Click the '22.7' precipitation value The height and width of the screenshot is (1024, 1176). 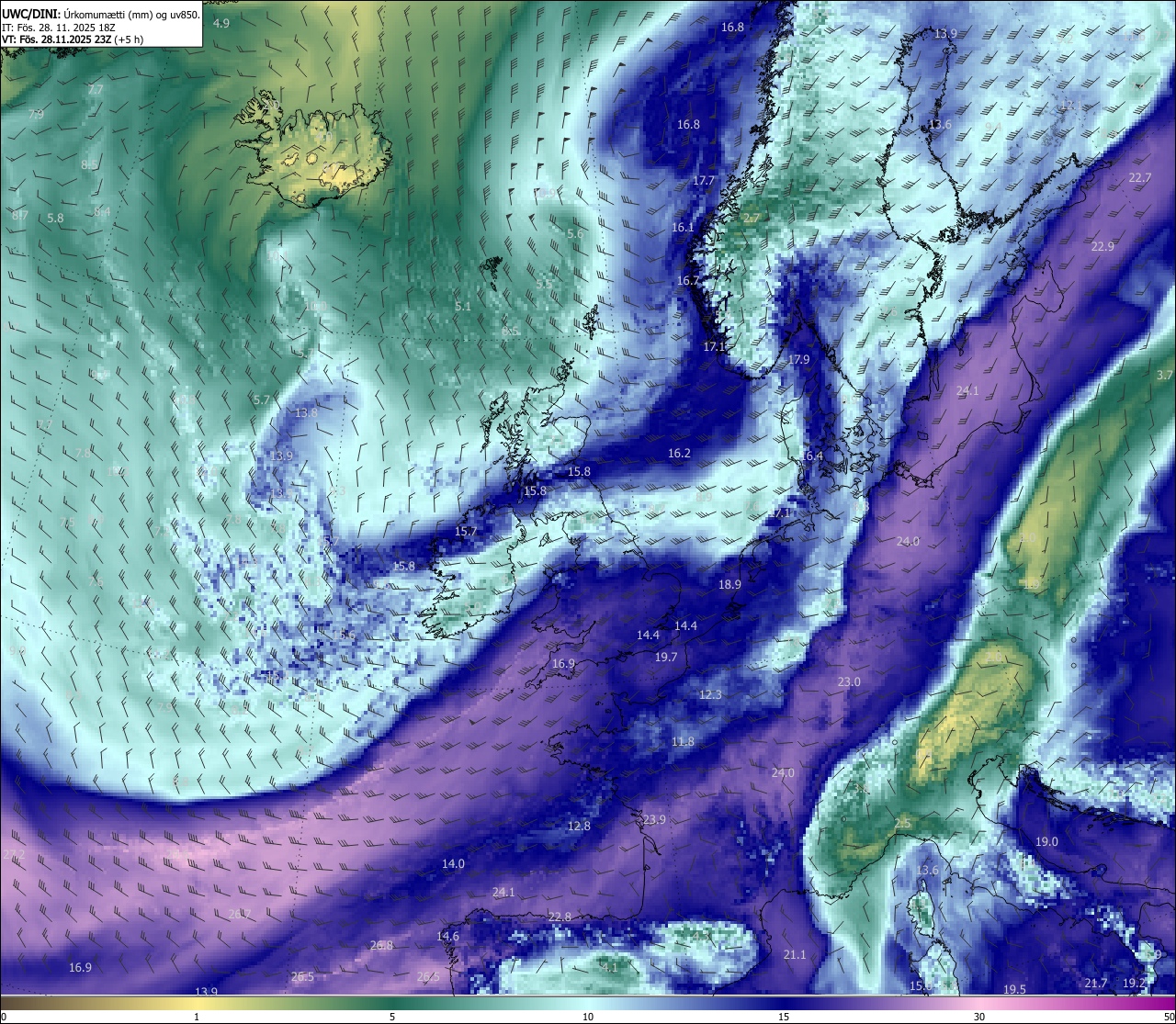(1139, 178)
